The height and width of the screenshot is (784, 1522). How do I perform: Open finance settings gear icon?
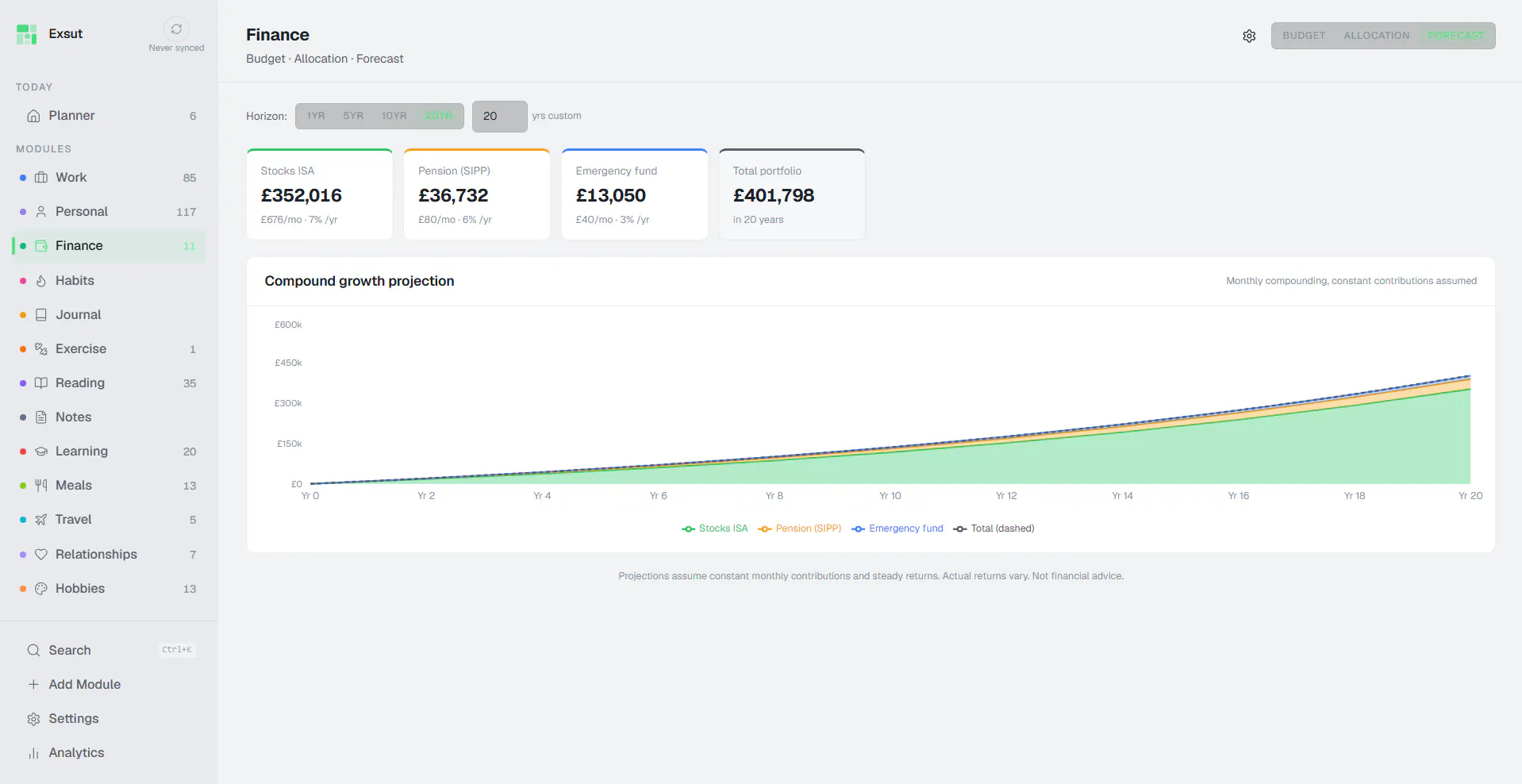click(x=1249, y=36)
